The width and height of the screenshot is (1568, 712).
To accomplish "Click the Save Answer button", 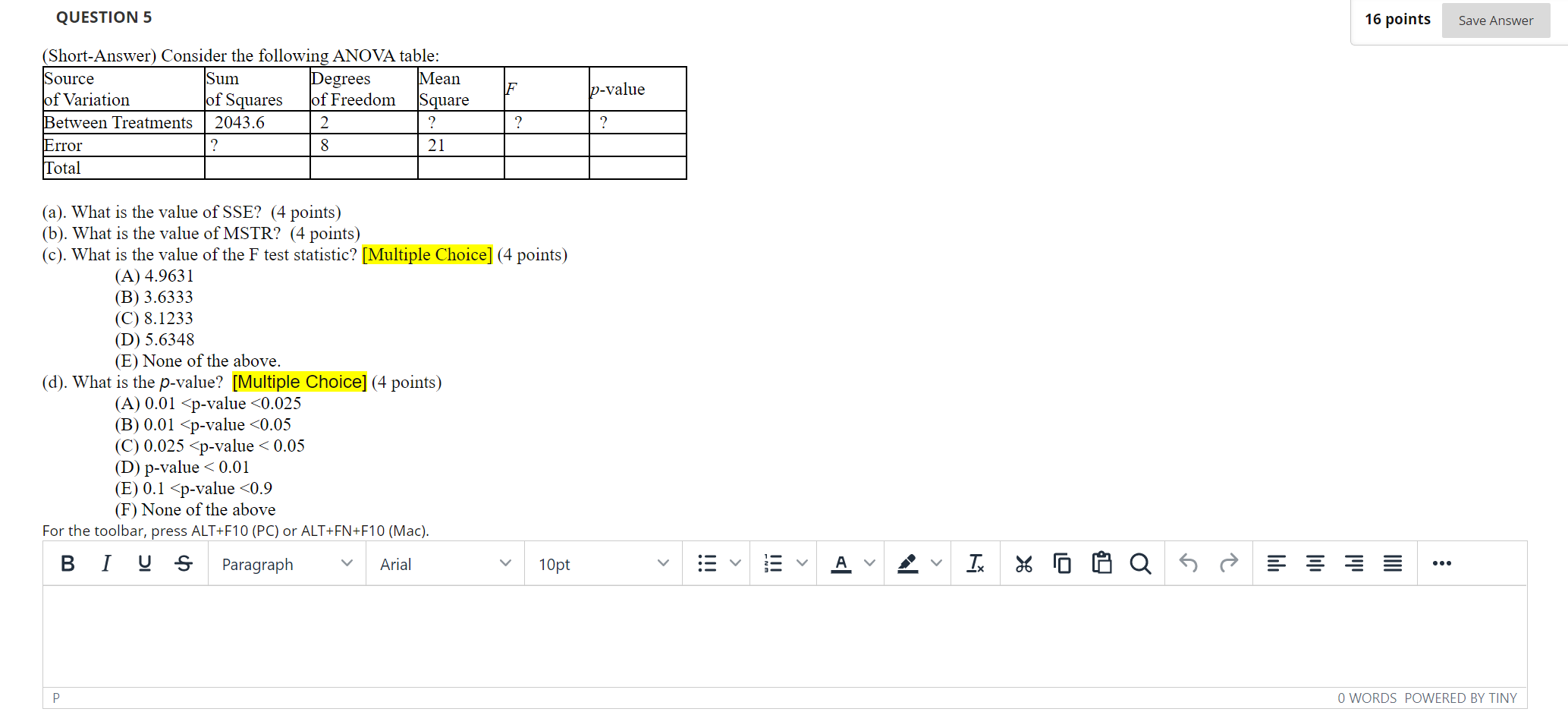I will (x=1496, y=20).
